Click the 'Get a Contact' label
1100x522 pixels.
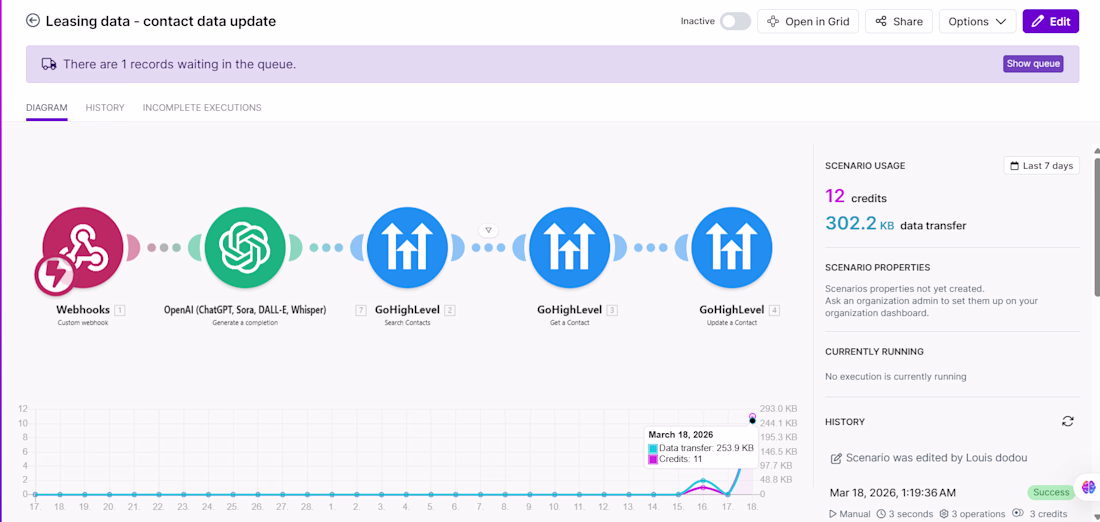click(570, 323)
